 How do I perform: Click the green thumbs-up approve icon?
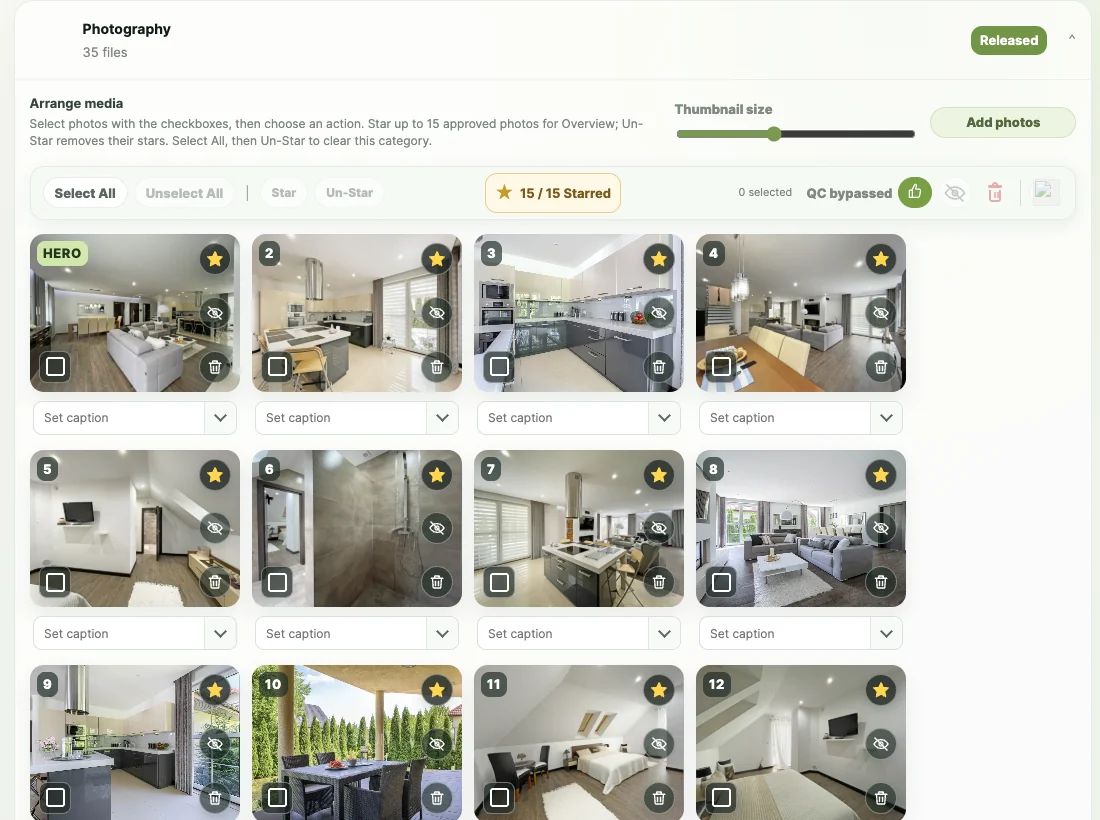point(915,192)
